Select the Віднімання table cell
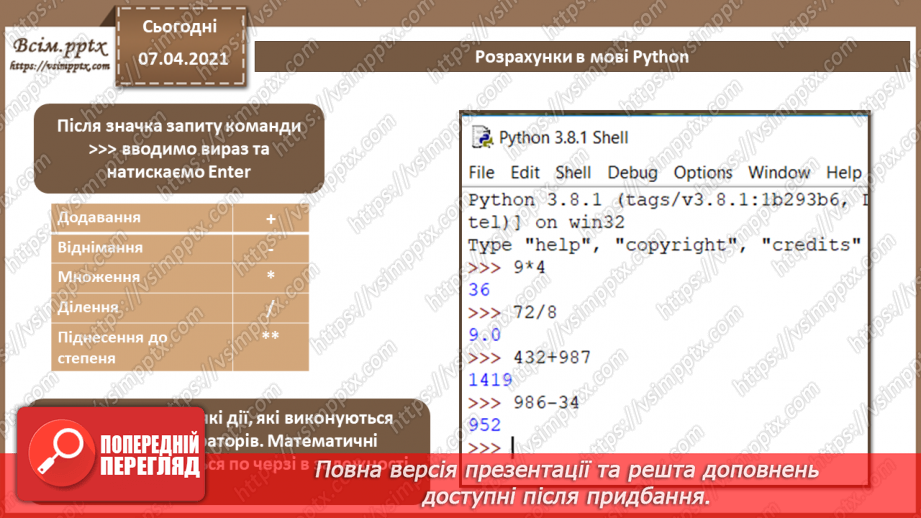The height and width of the screenshot is (518, 921). pyautogui.click(x=142, y=248)
